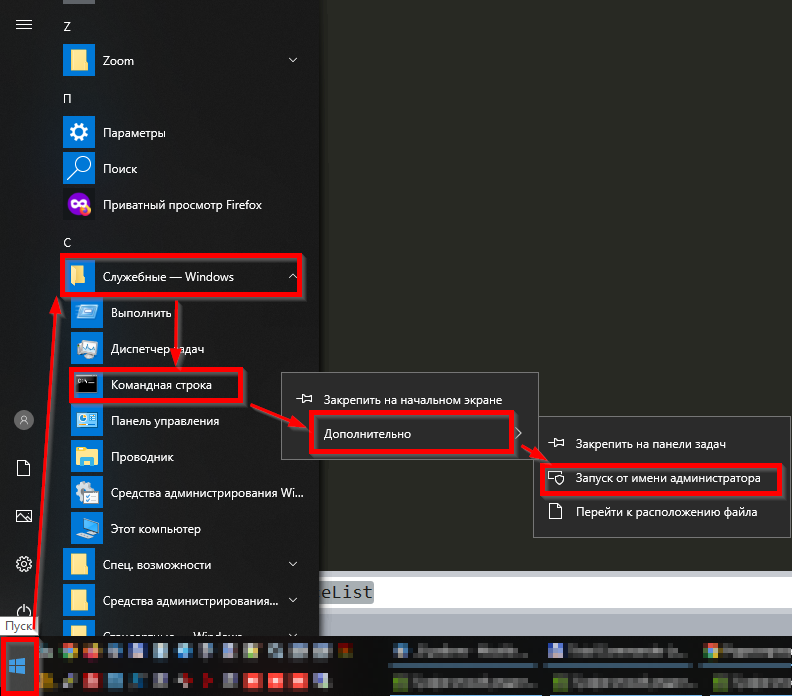The width and height of the screenshot is (792, 696).
Task: Launch Диспетчер задач icon
Action: pyautogui.click(x=87, y=349)
